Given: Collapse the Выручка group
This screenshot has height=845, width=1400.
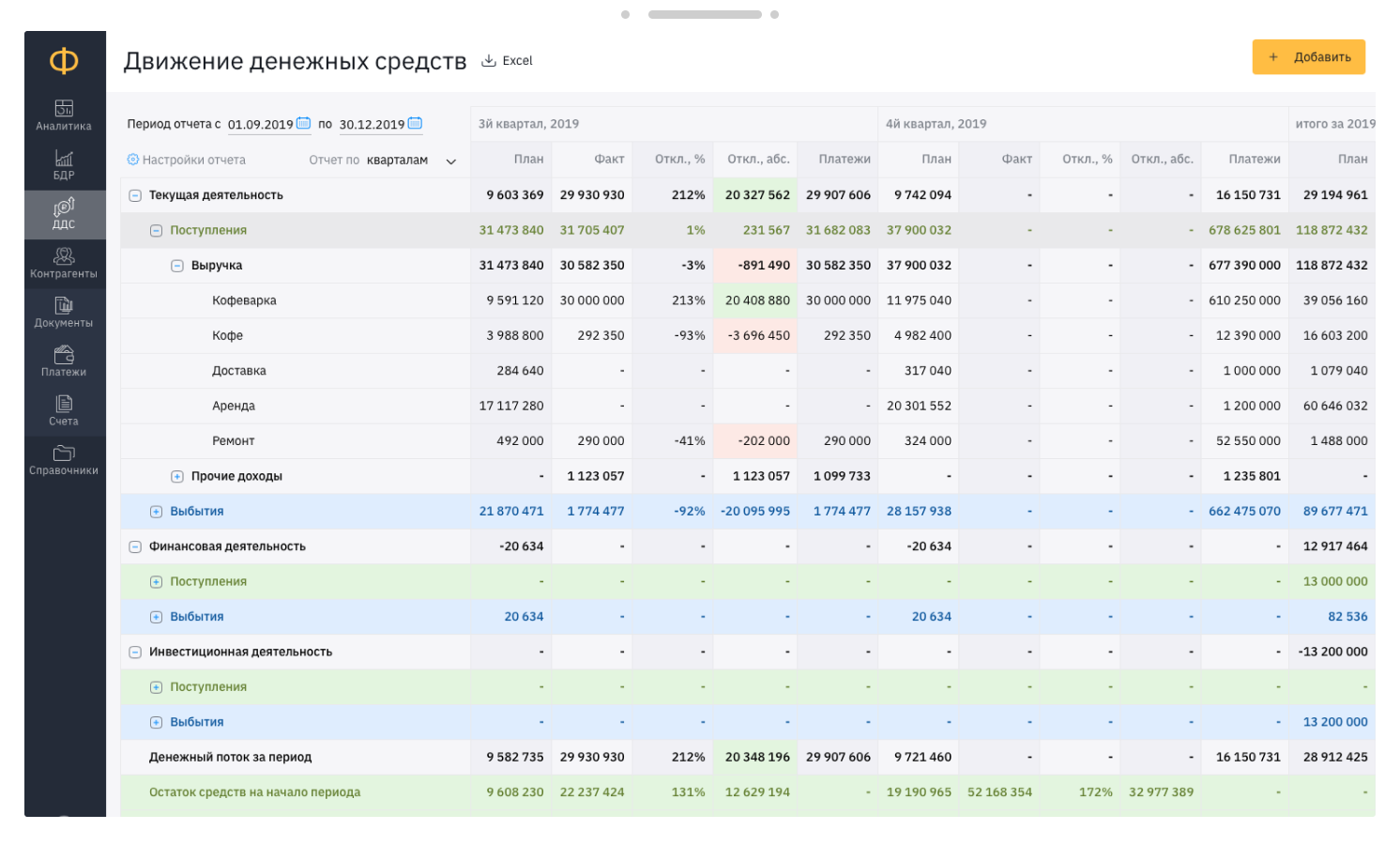Looking at the screenshot, I should (x=176, y=266).
